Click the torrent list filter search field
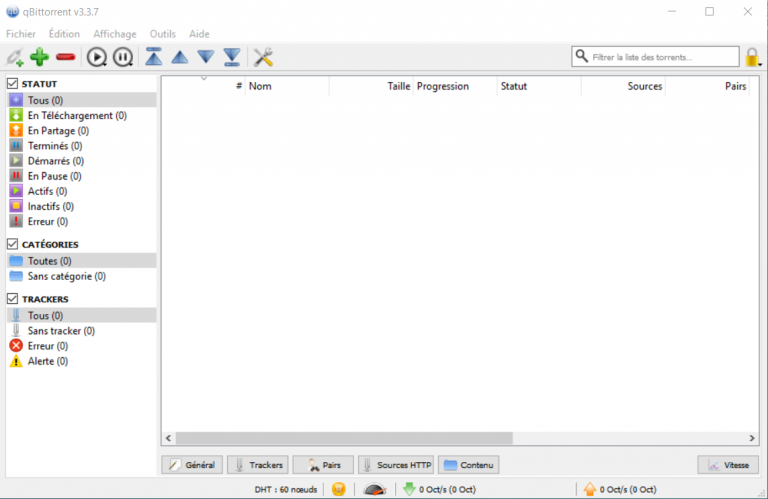 tap(660, 57)
